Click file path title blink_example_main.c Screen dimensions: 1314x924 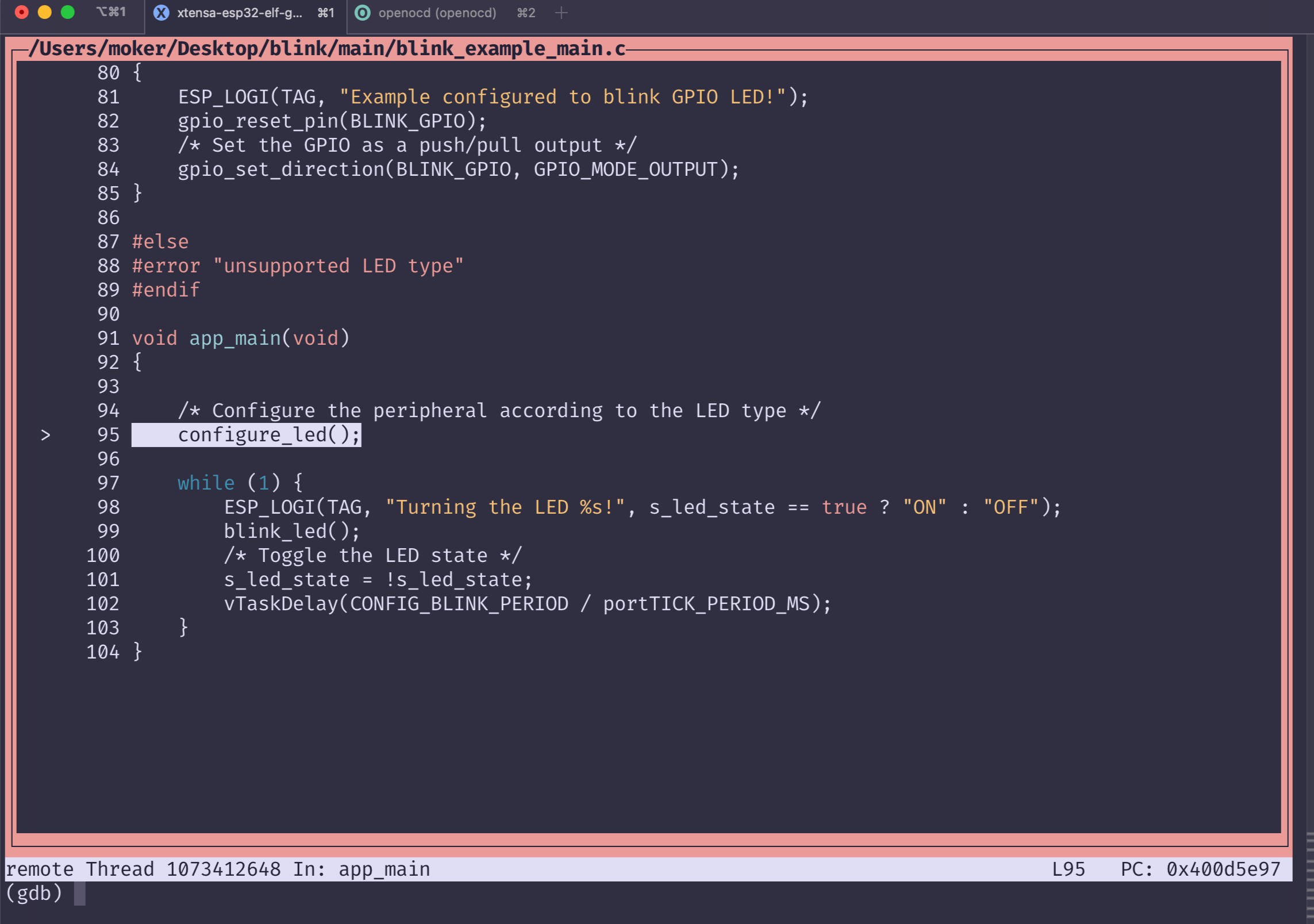(328, 49)
